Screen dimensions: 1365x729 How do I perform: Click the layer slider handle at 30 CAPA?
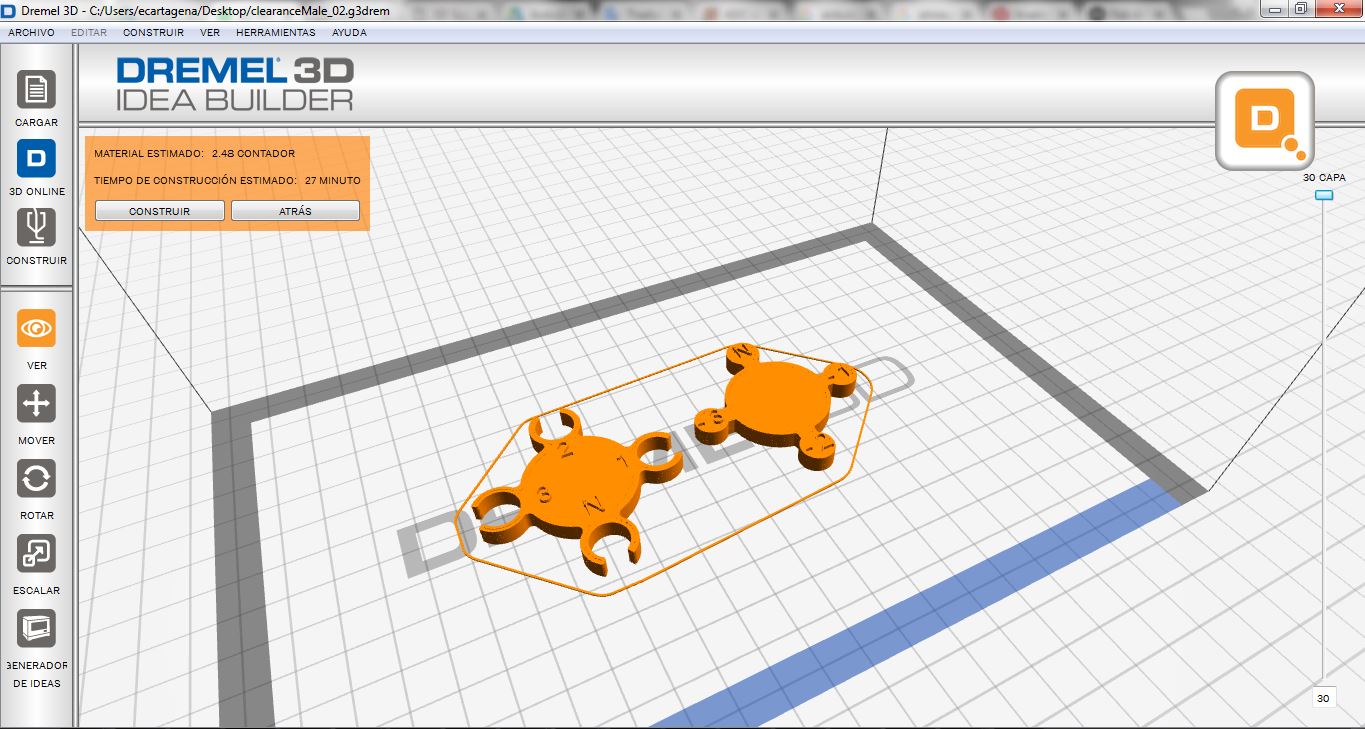[1324, 195]
